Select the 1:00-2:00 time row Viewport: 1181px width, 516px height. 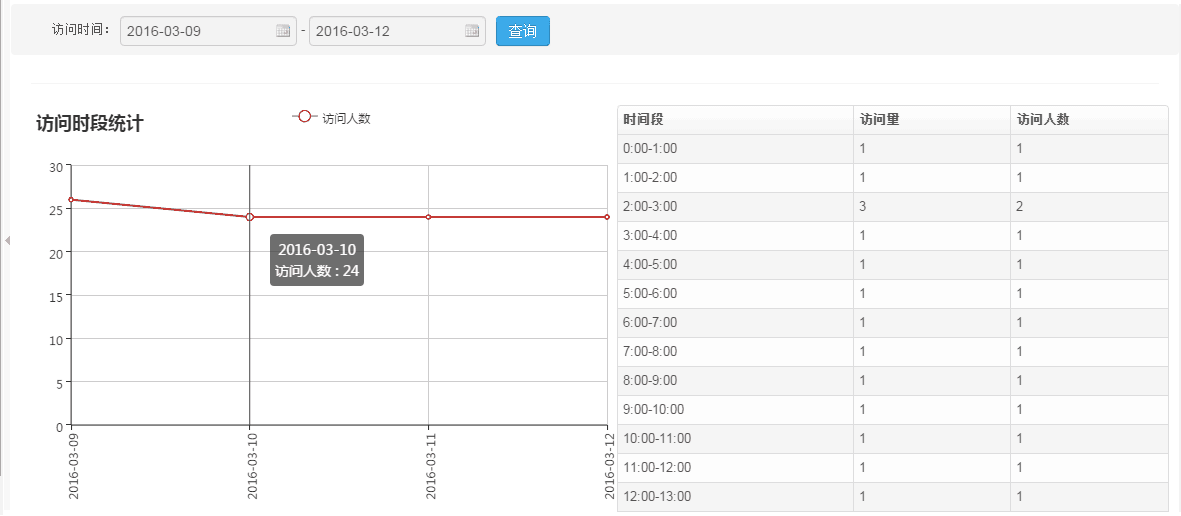pyautogui.click(x=893, y=178)
